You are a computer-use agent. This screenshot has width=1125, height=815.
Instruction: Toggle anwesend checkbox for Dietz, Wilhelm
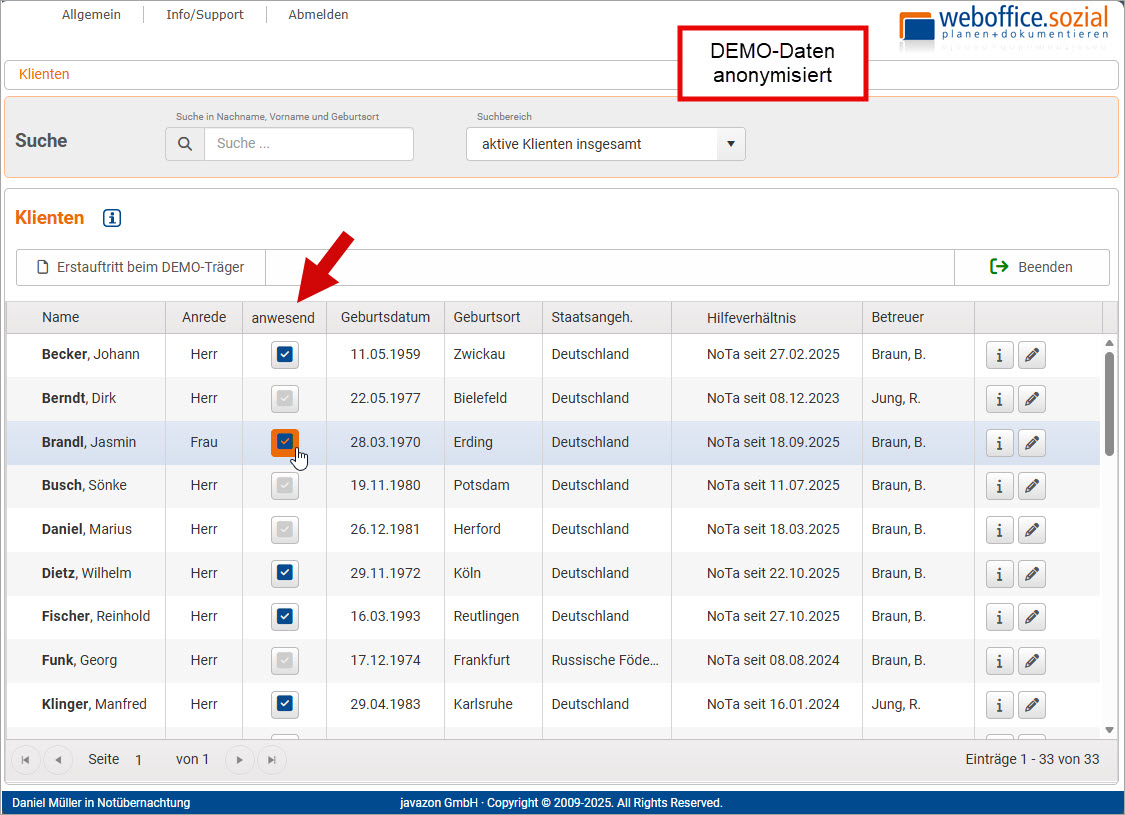click(x=285, y=573)
